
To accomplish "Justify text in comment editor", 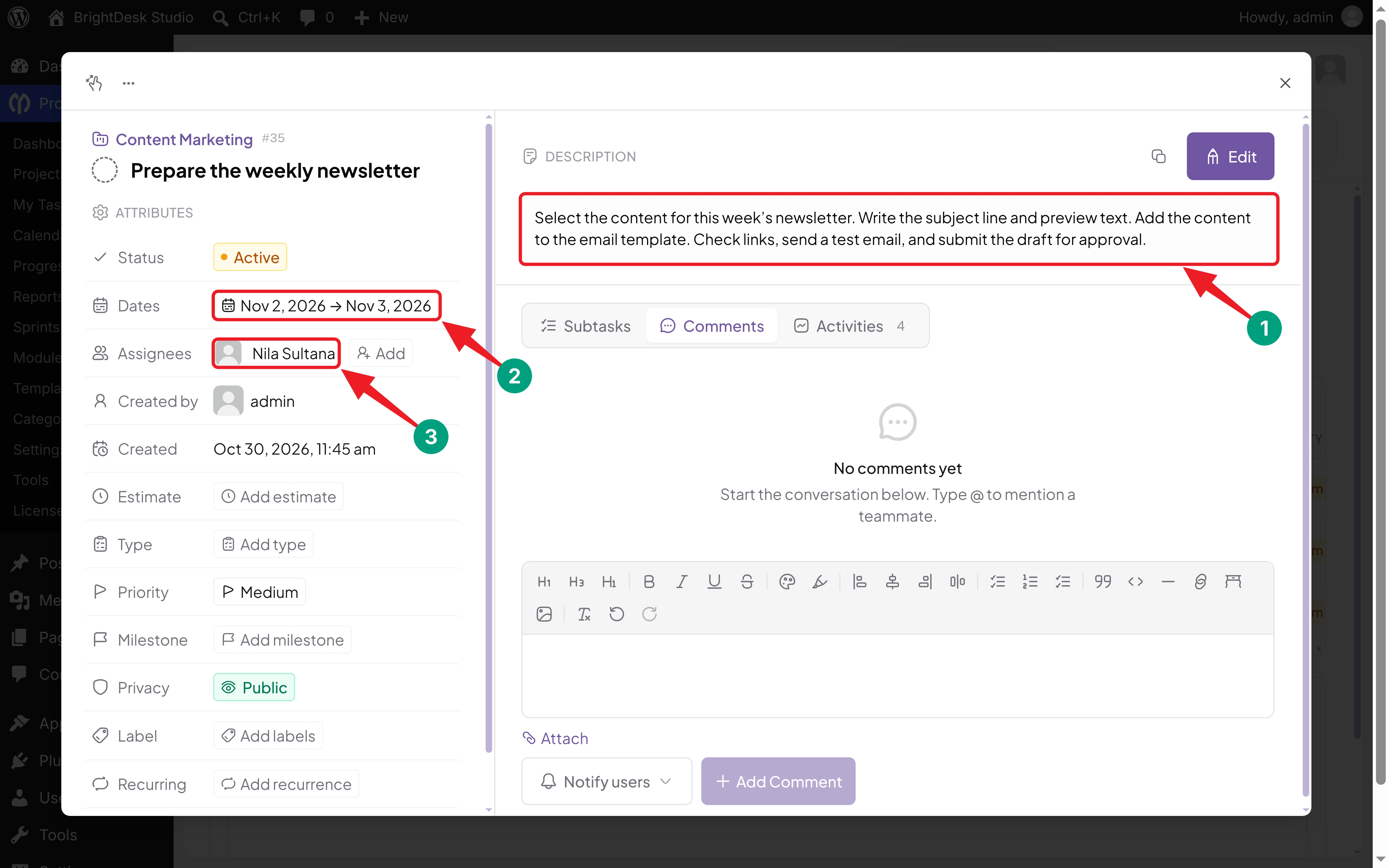I will coord(957,582).
